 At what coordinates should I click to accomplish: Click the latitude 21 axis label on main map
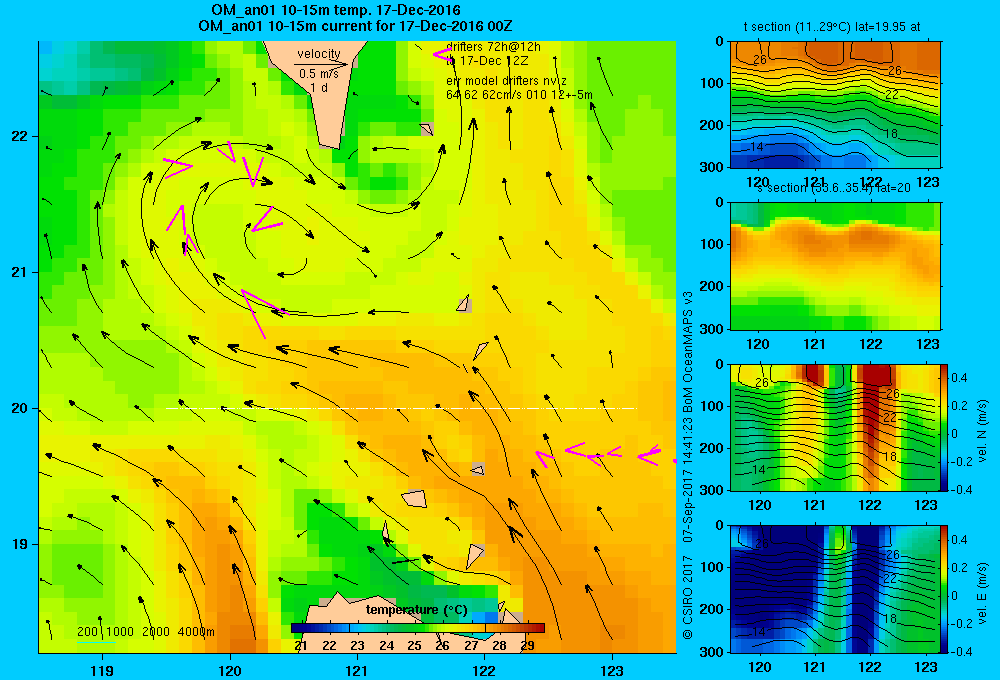coord(20,272)
